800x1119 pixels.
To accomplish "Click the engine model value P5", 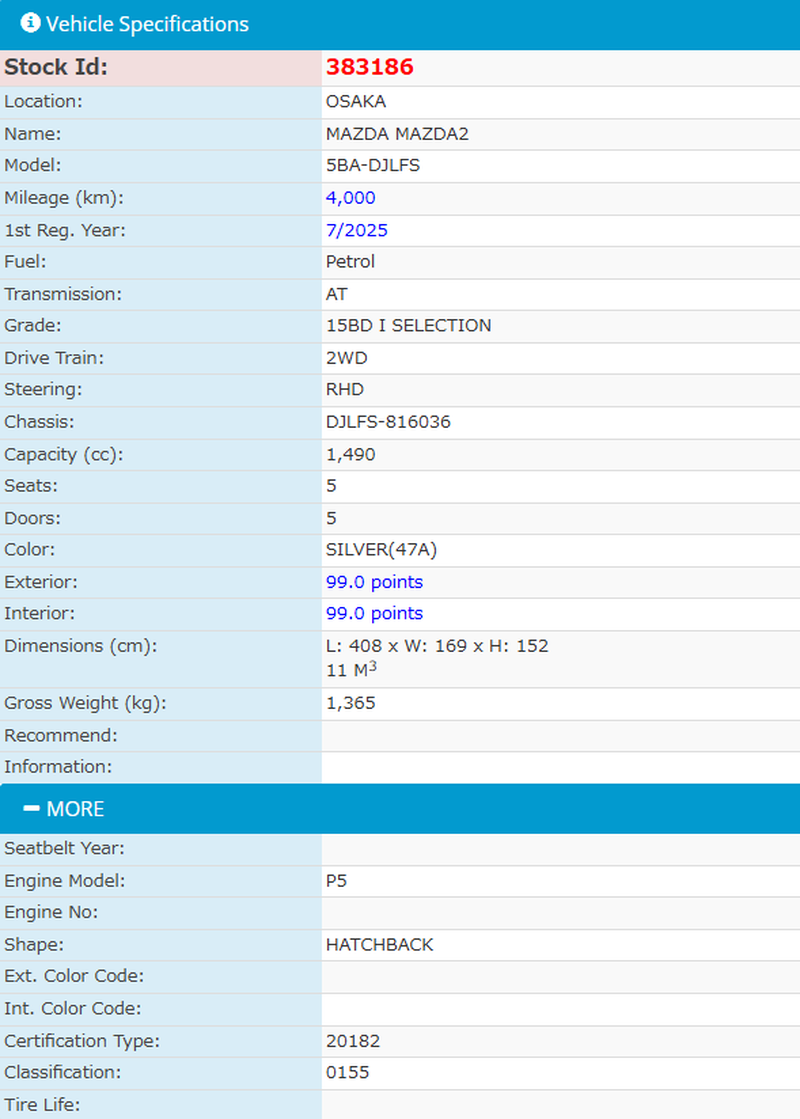I will coord(337,881).
